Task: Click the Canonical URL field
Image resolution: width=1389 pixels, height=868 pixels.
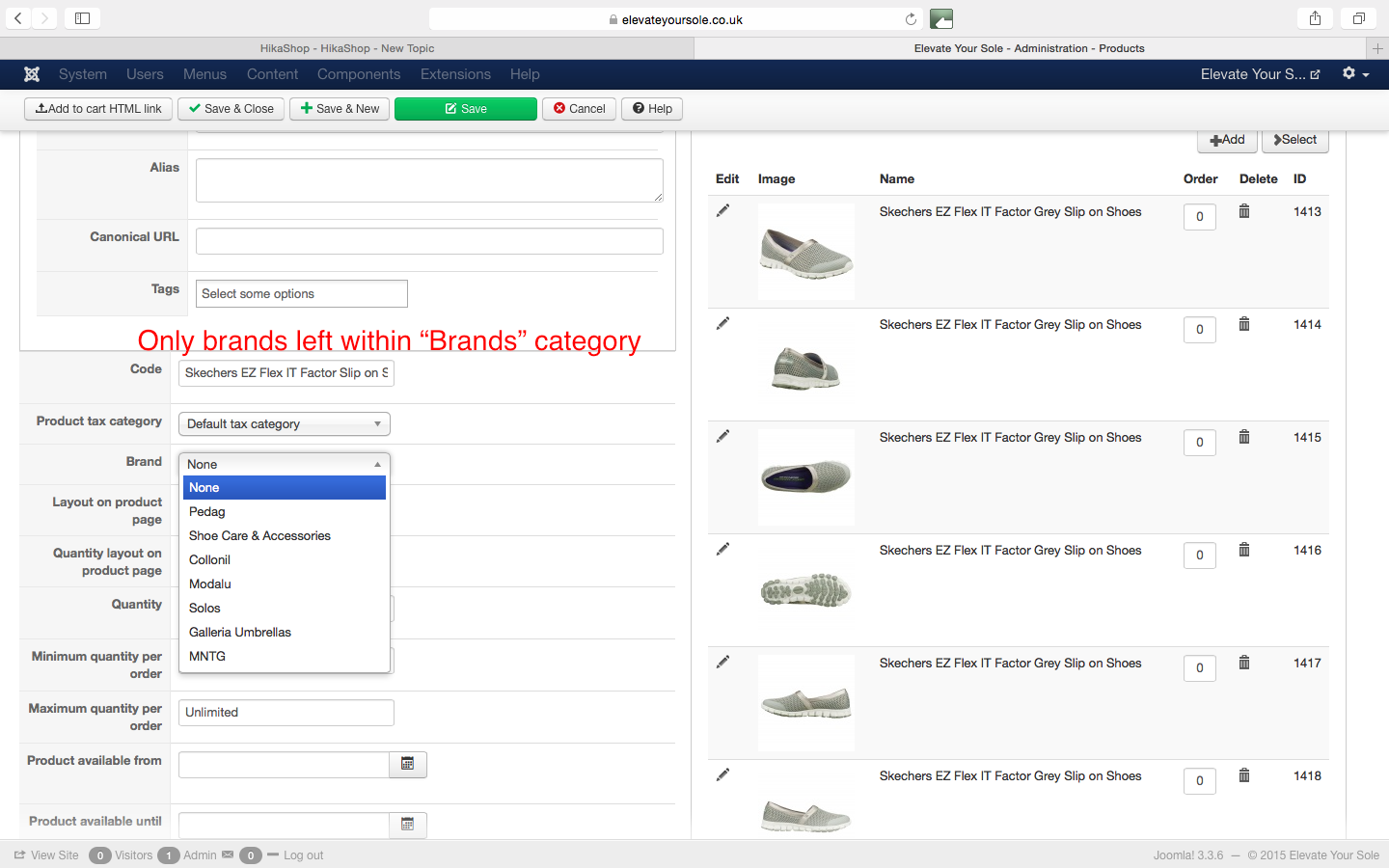Action: (x=429, y=241)
